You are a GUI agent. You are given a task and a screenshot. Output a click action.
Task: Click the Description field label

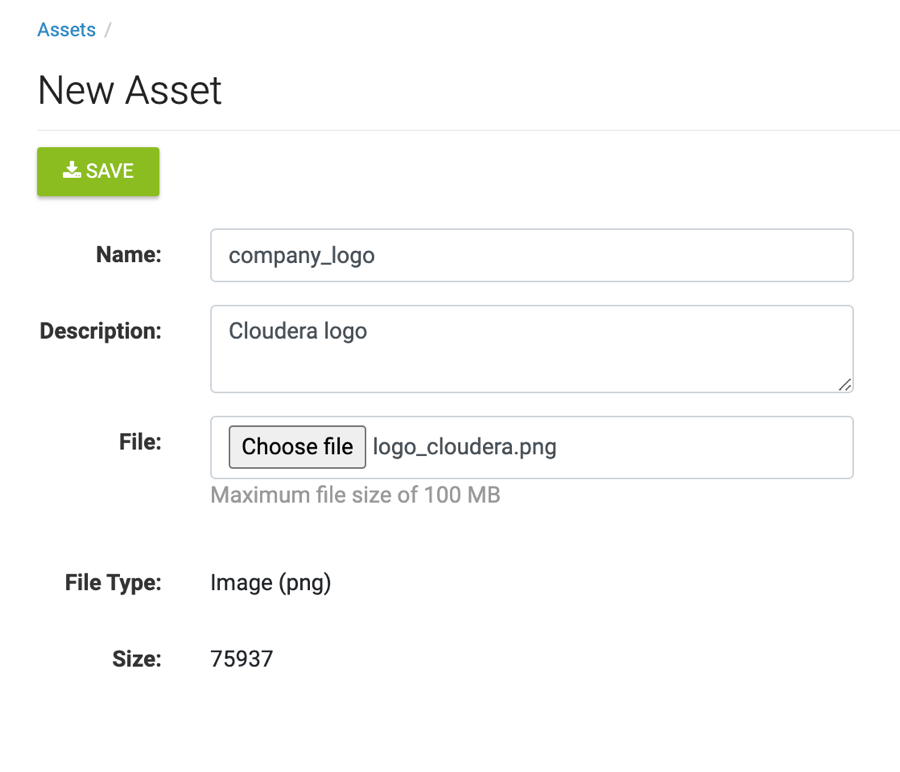pyautogui.click(x=100, y=331)
